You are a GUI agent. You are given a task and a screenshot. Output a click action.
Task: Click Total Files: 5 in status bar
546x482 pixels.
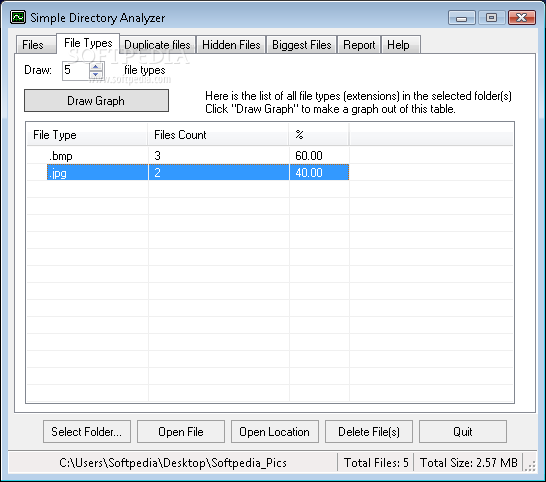(376, 463)
